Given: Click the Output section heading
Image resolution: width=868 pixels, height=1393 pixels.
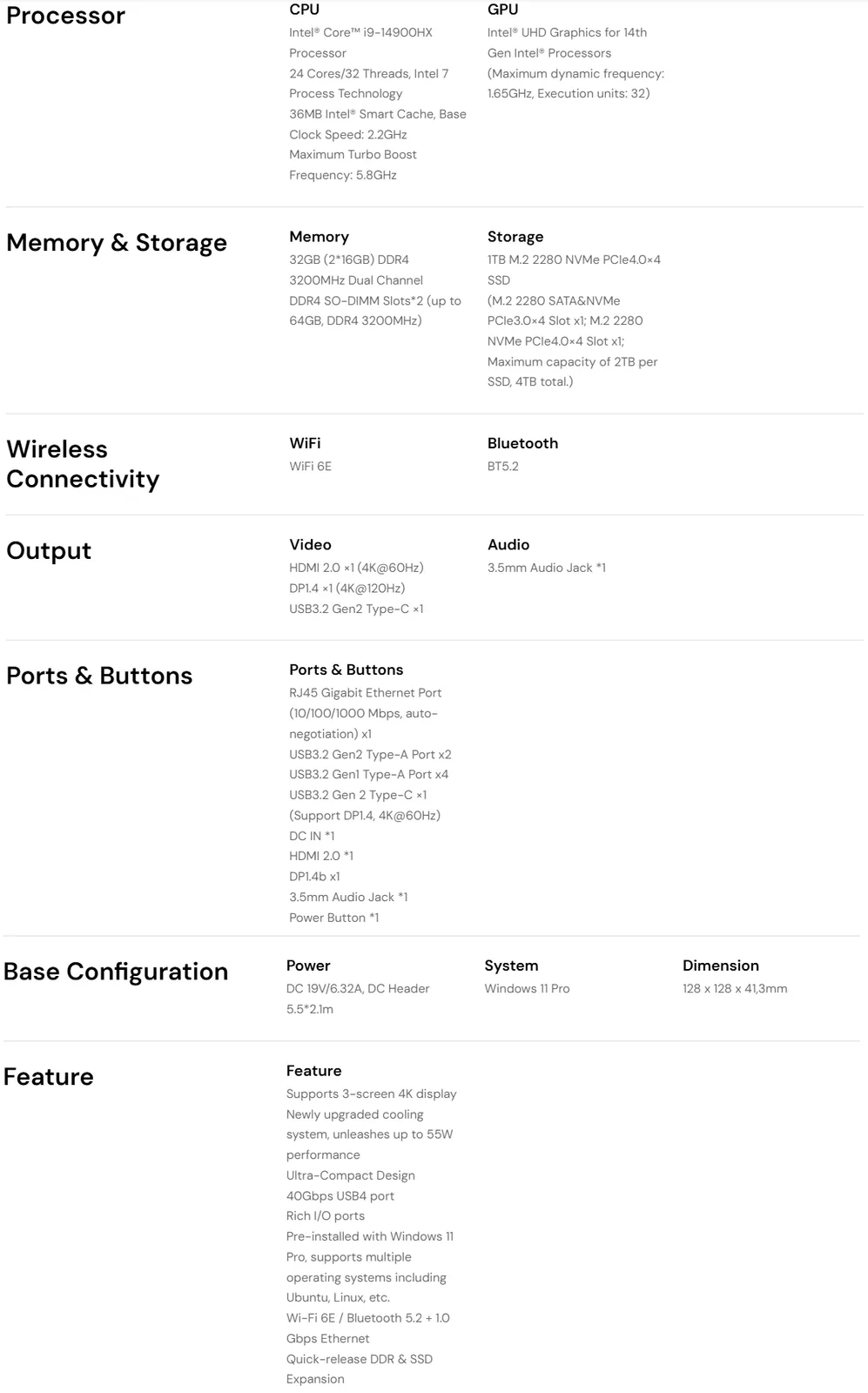Looking at the screenshot, I should 49,551.
